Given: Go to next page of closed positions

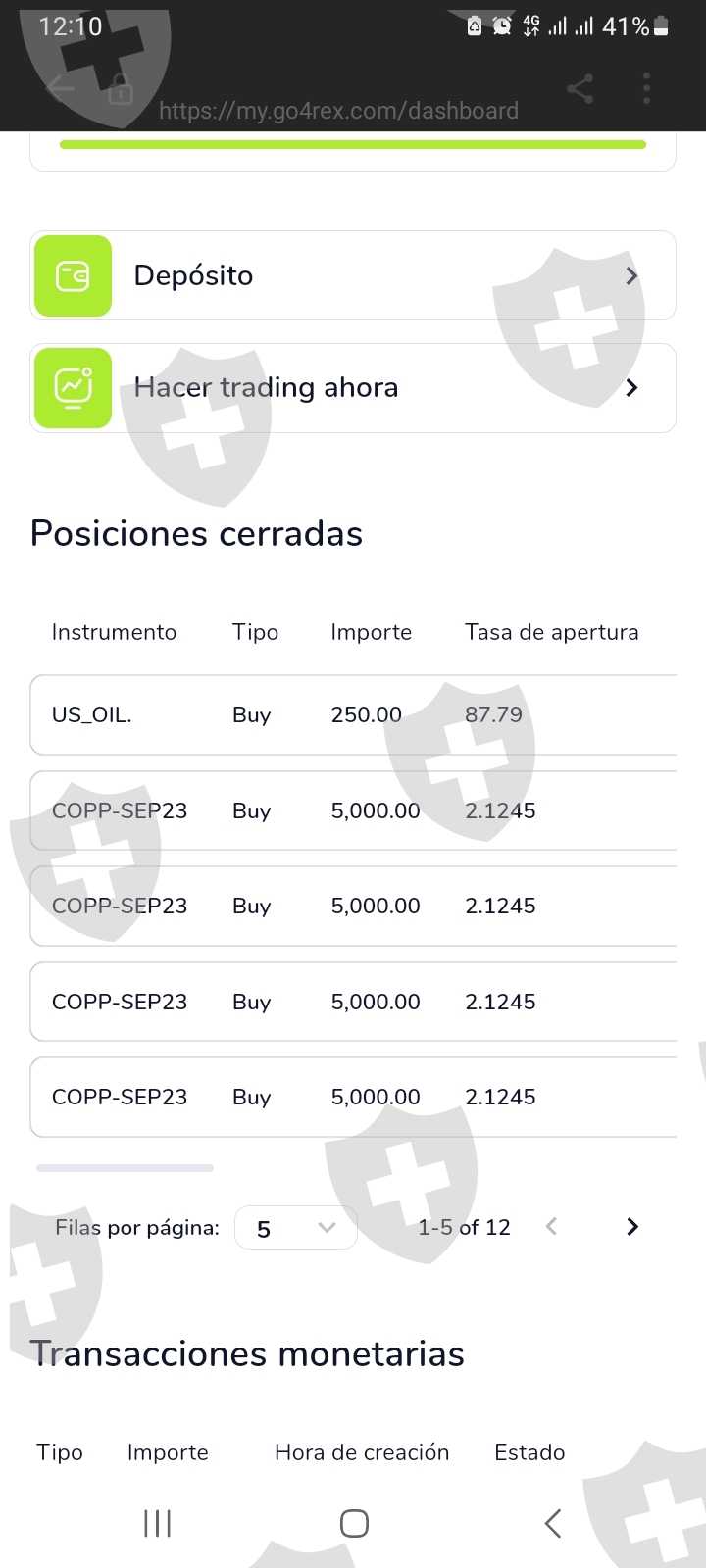Looking at the screenshot, I should pyautogui.click(x=632, y=1227).
